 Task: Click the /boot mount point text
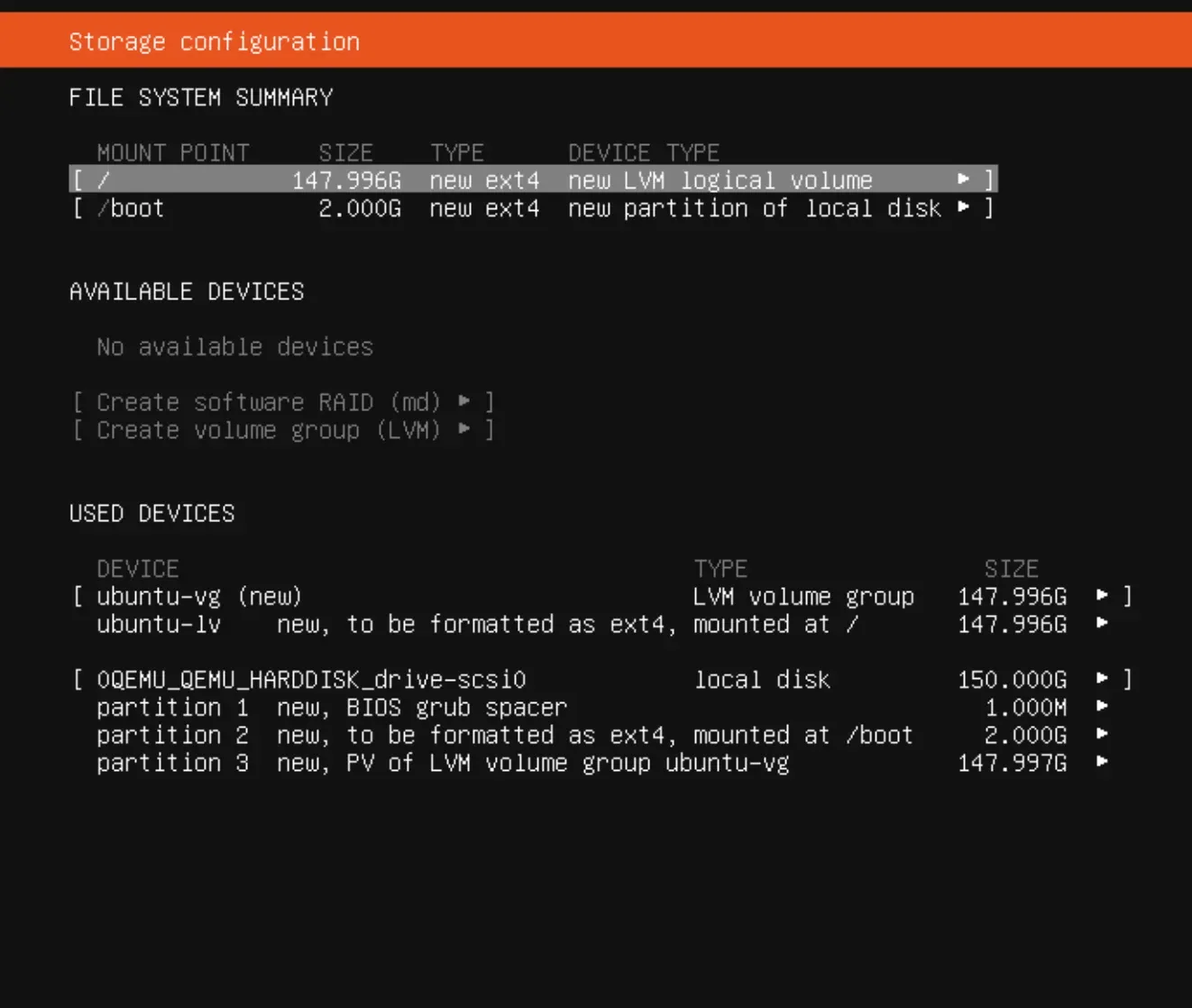131,208
